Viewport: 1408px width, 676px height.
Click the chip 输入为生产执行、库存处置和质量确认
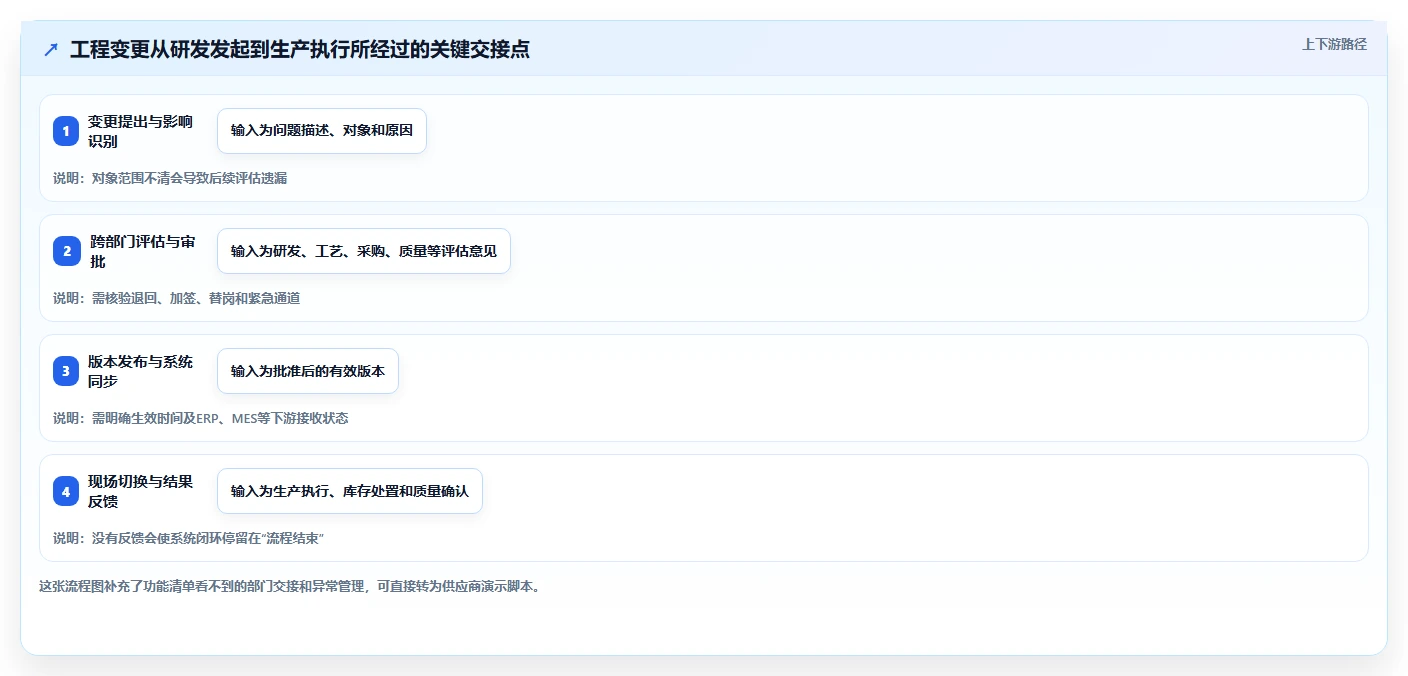350,491
